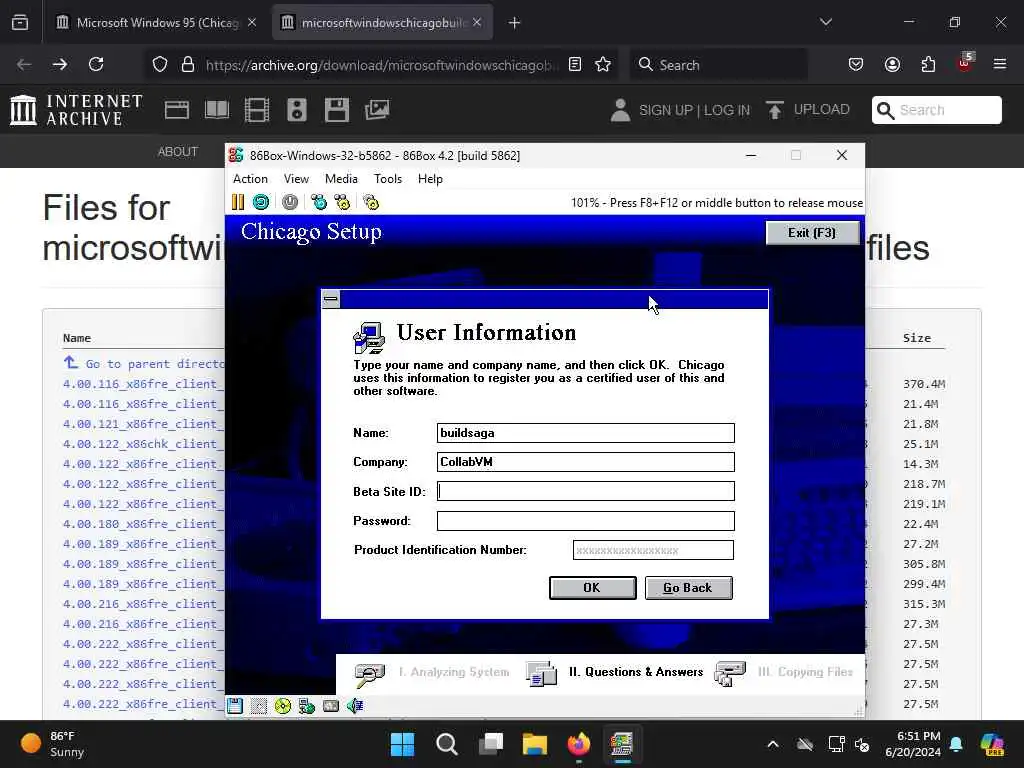Open the ABOUT link on Archive page
The image size is (1024, 768).
click(178, 152)
